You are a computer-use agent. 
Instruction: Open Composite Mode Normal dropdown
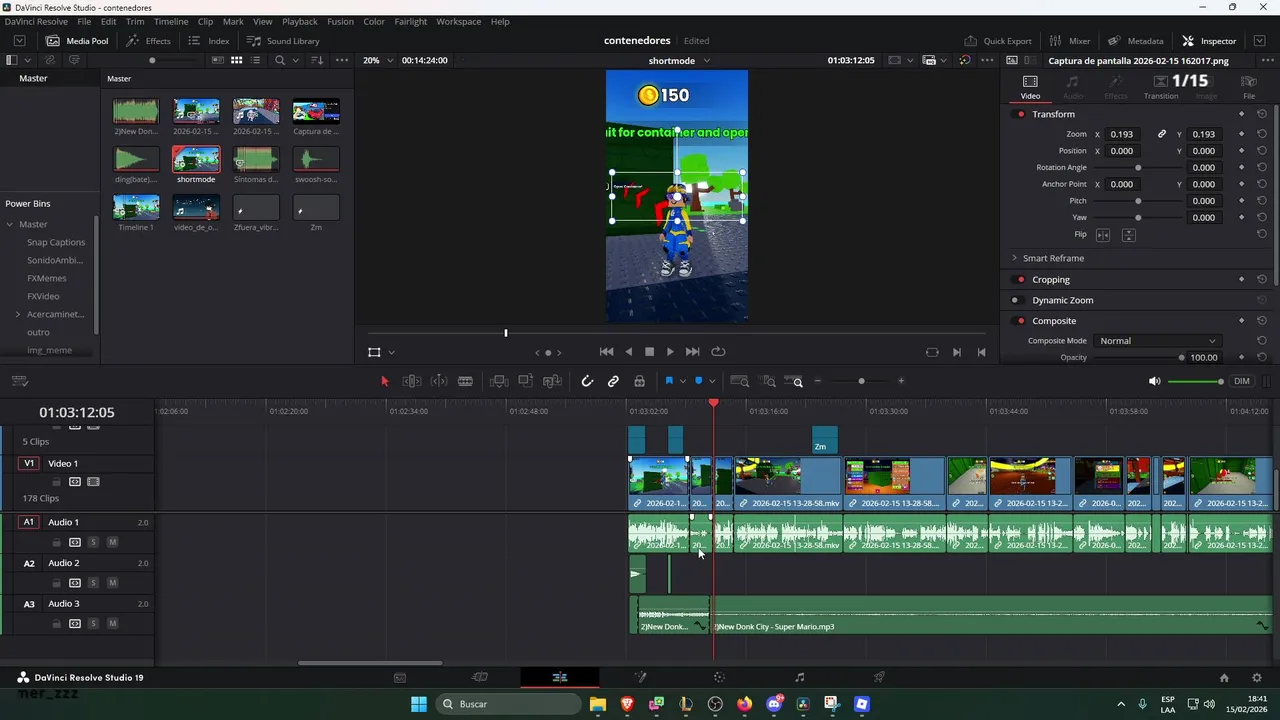[x=1157, y=341]
